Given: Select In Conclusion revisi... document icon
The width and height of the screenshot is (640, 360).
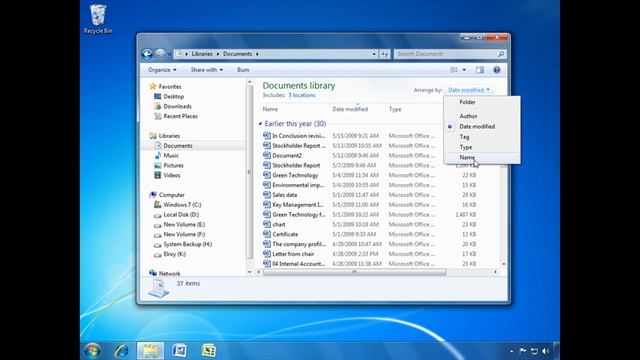Looking at the screenshot, I should tap(267, 136).
